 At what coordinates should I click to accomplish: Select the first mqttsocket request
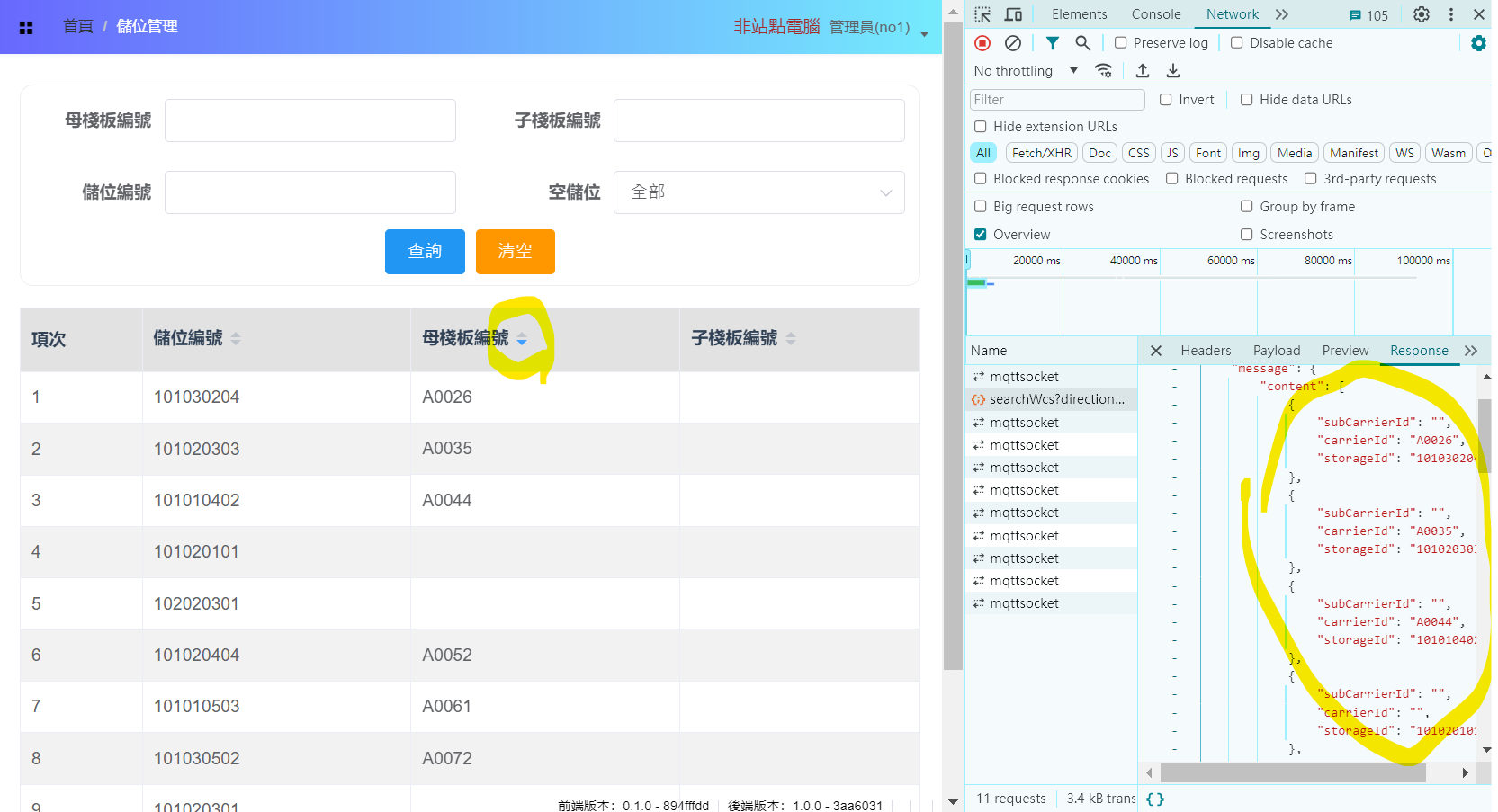click(x=1051, y=377)
